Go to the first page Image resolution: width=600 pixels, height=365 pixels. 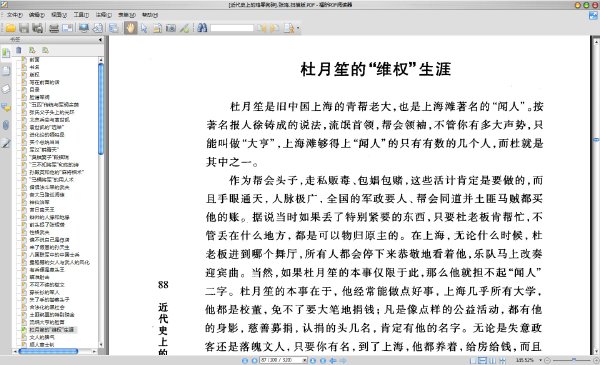coord(245,360)
